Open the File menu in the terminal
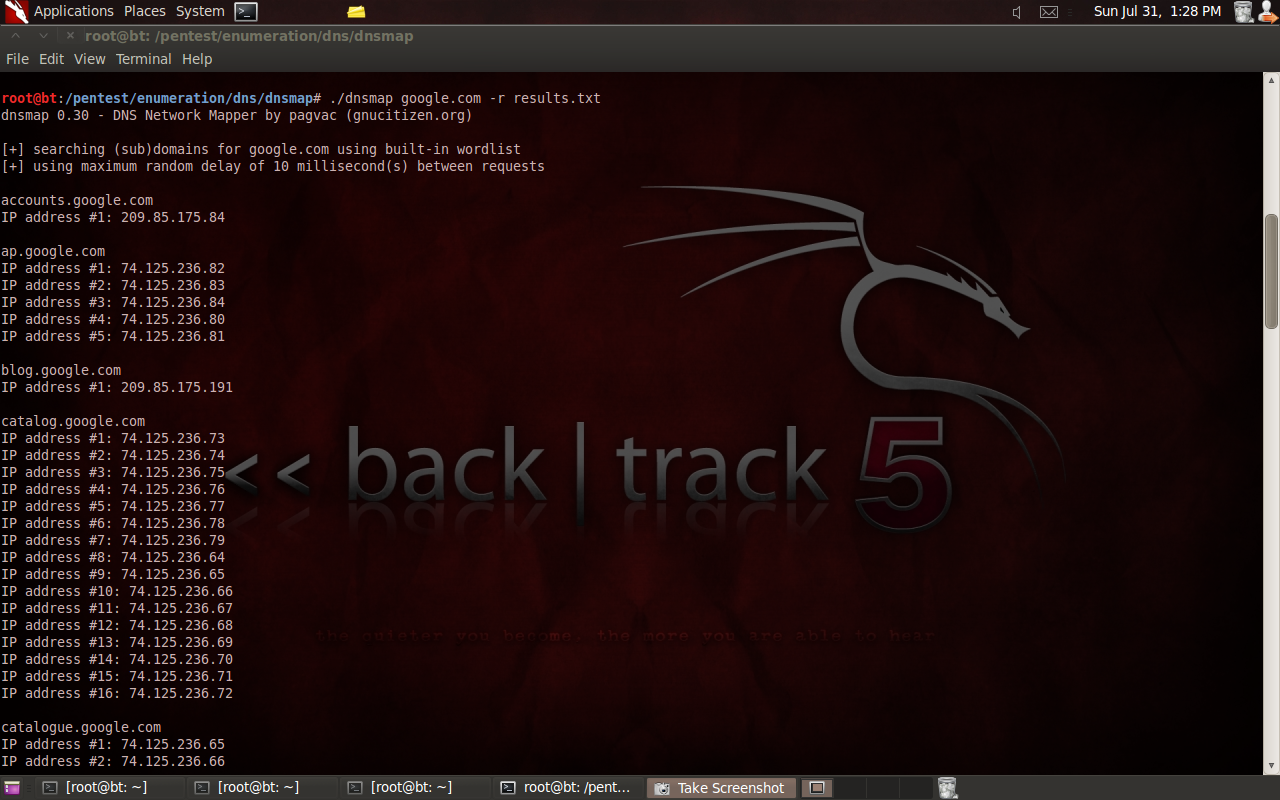Viewport: 1280px width, 800px height. click(x=17, y=59)
